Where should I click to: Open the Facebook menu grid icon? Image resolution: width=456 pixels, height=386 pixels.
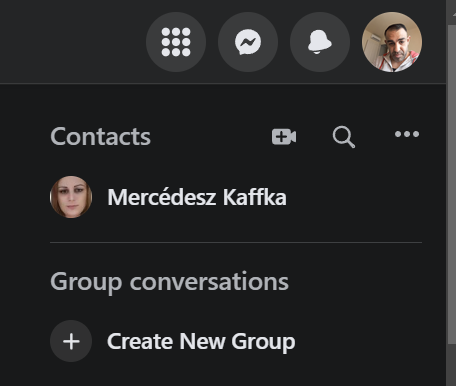(x=176, y=42)
